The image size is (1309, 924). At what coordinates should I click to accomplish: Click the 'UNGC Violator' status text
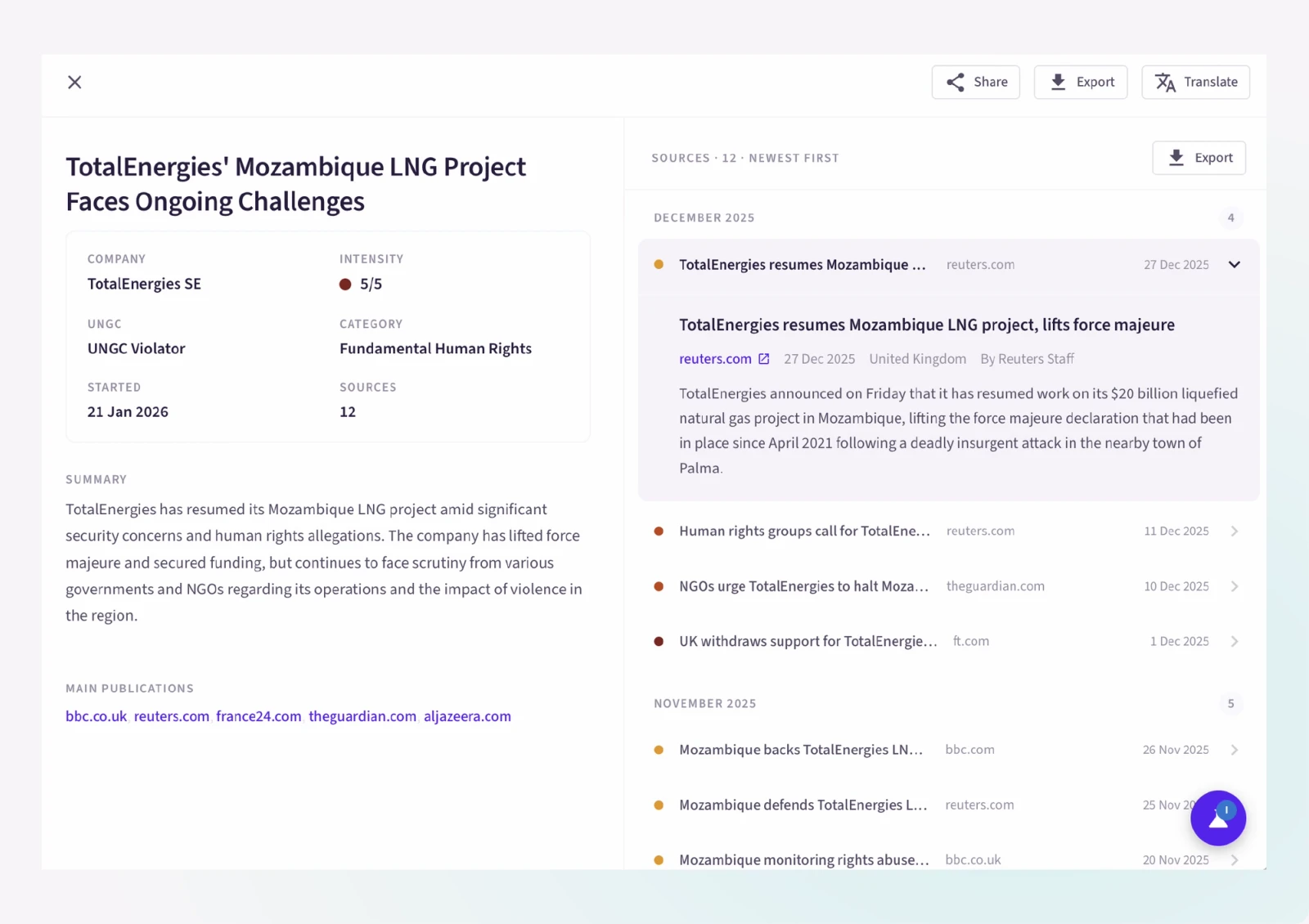click(137, 349)
